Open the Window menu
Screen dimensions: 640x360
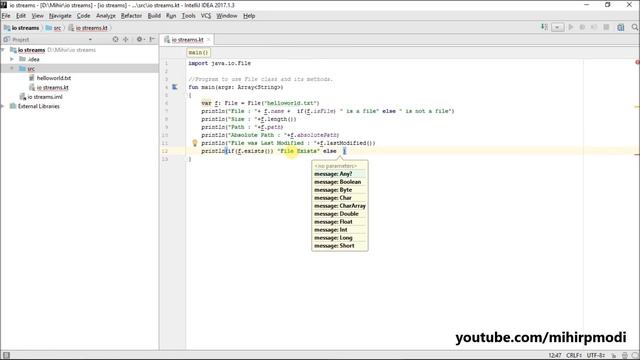point(227,16)
